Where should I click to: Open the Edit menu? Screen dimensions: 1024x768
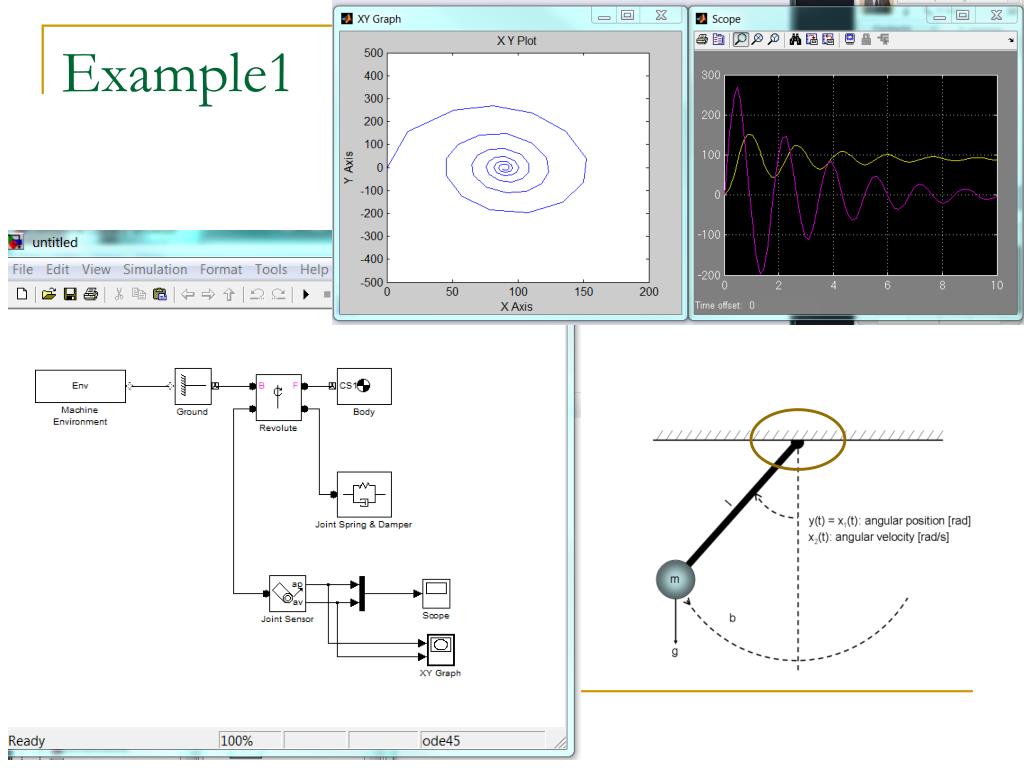point(57,269)
